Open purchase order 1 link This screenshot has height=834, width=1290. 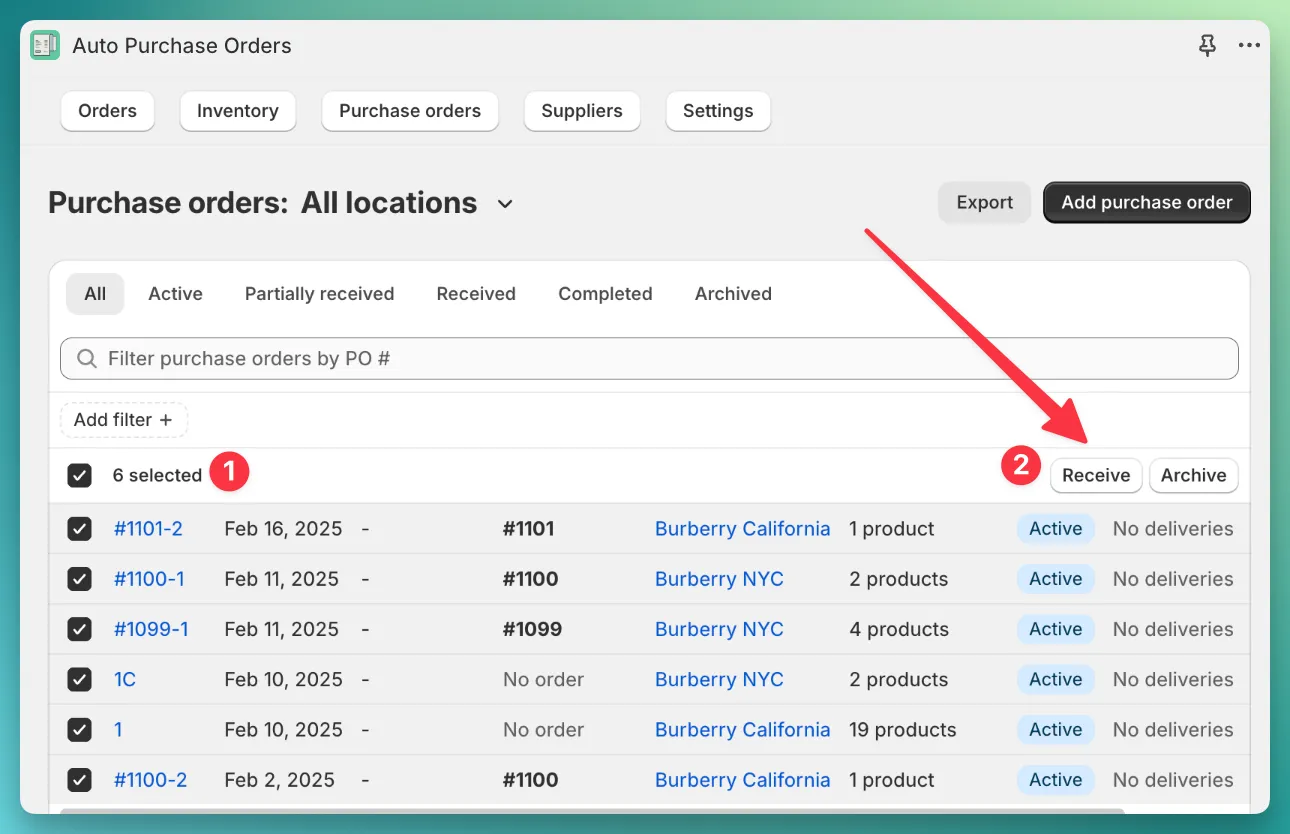coord(118,729)
